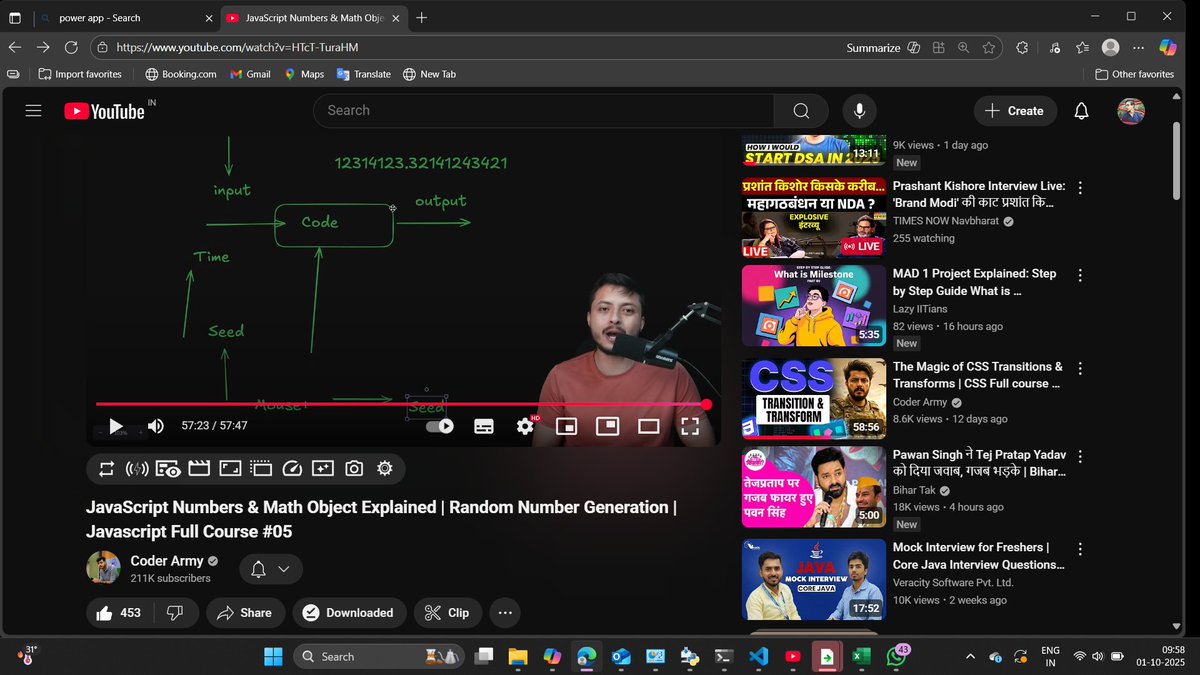Toggle theater mode
Viewport: 1200px width, 675px height.
[x=649, y=426]
